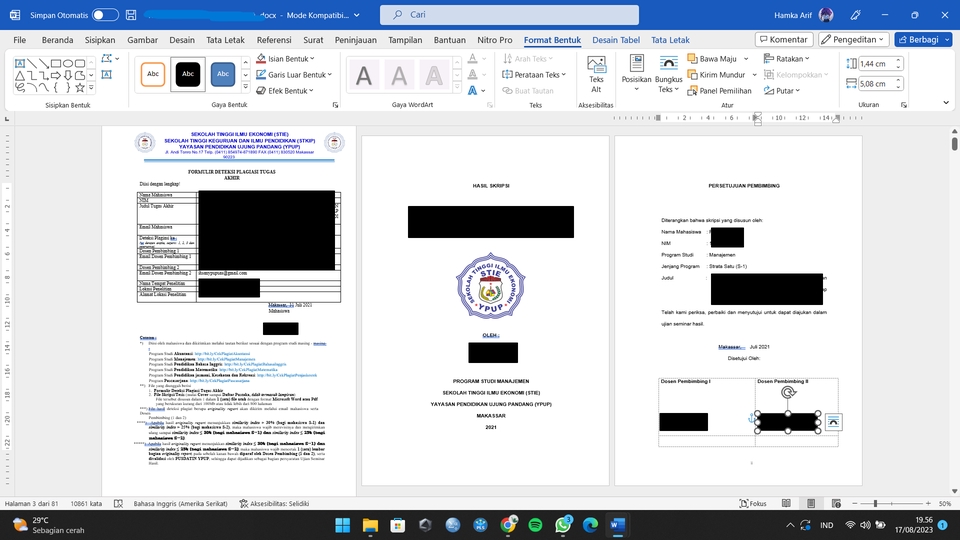Open the Fokus focus mode
The height and width of the screenshot is (540, 960).
(x=753, y=504)
